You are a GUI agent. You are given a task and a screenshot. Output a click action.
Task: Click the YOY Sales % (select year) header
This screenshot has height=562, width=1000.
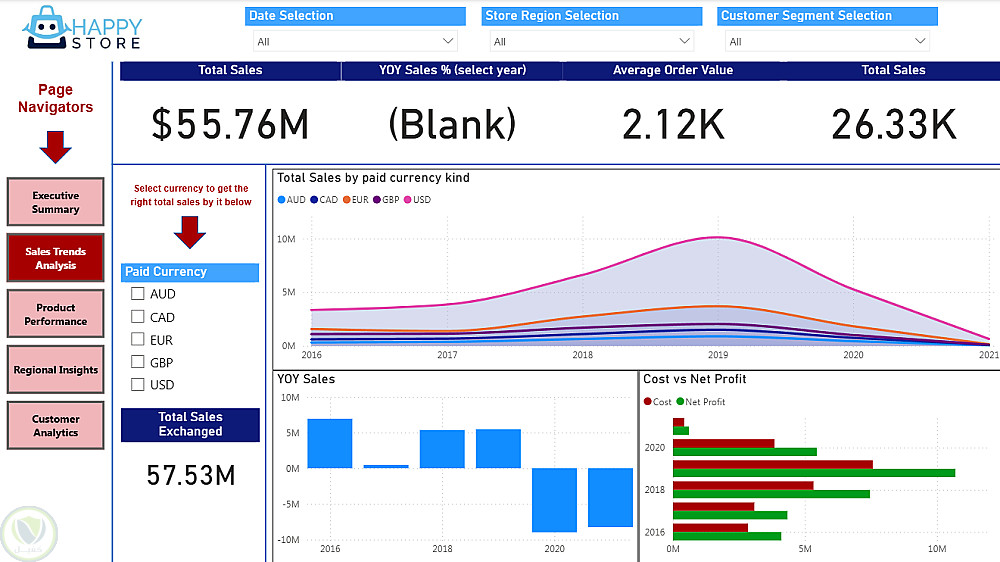point(452,70)
